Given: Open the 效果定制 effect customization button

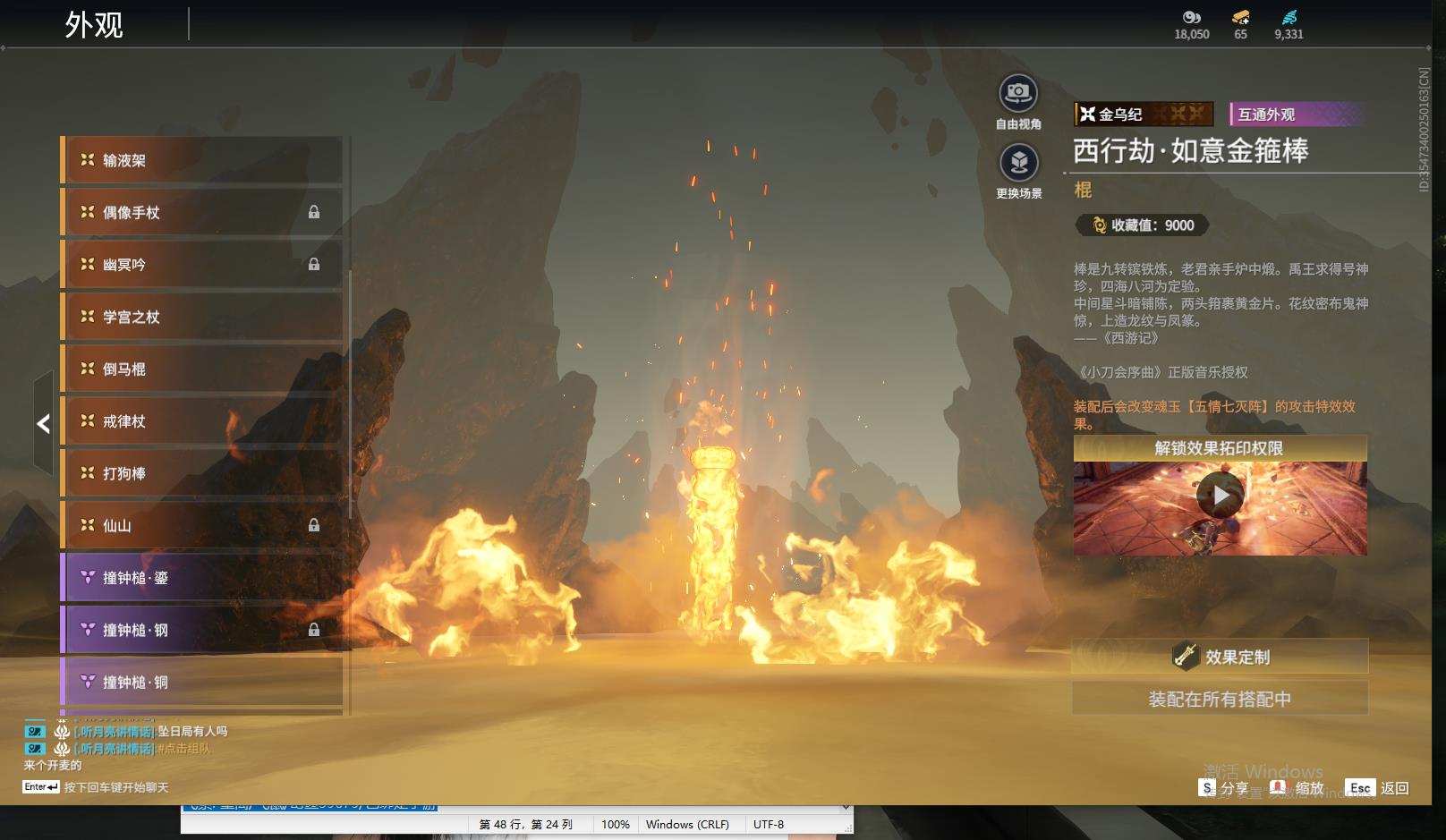Looking at the screenshot, I should point(1220,657).
